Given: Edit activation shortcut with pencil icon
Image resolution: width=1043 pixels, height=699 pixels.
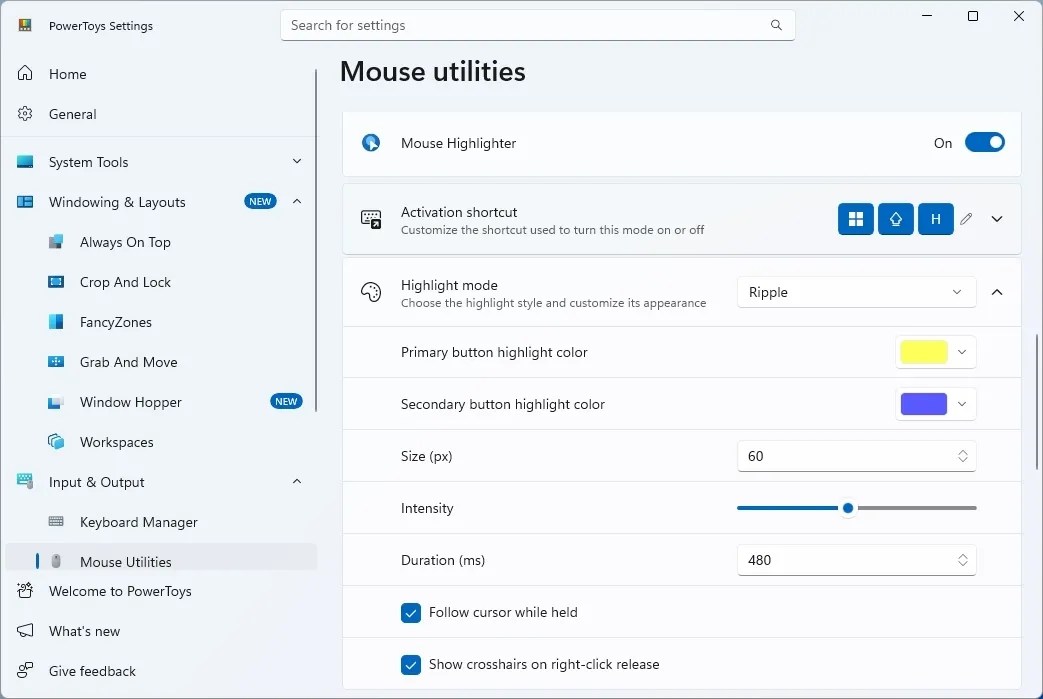Looking at the screenshot, I should (x=967, y=219).
